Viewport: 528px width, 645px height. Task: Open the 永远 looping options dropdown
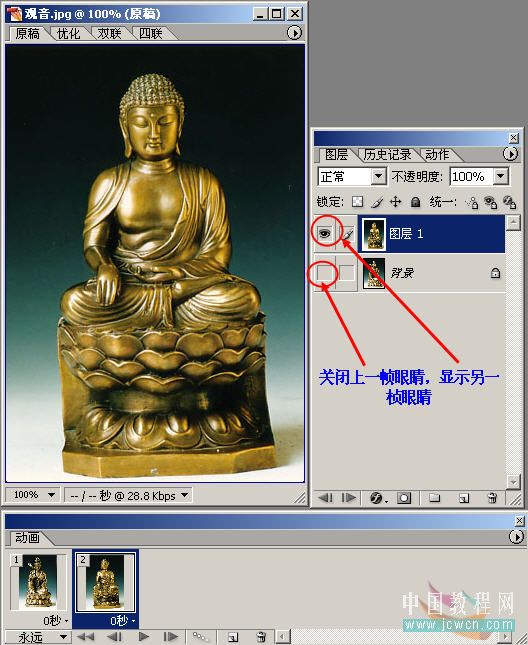coord(37,637)
